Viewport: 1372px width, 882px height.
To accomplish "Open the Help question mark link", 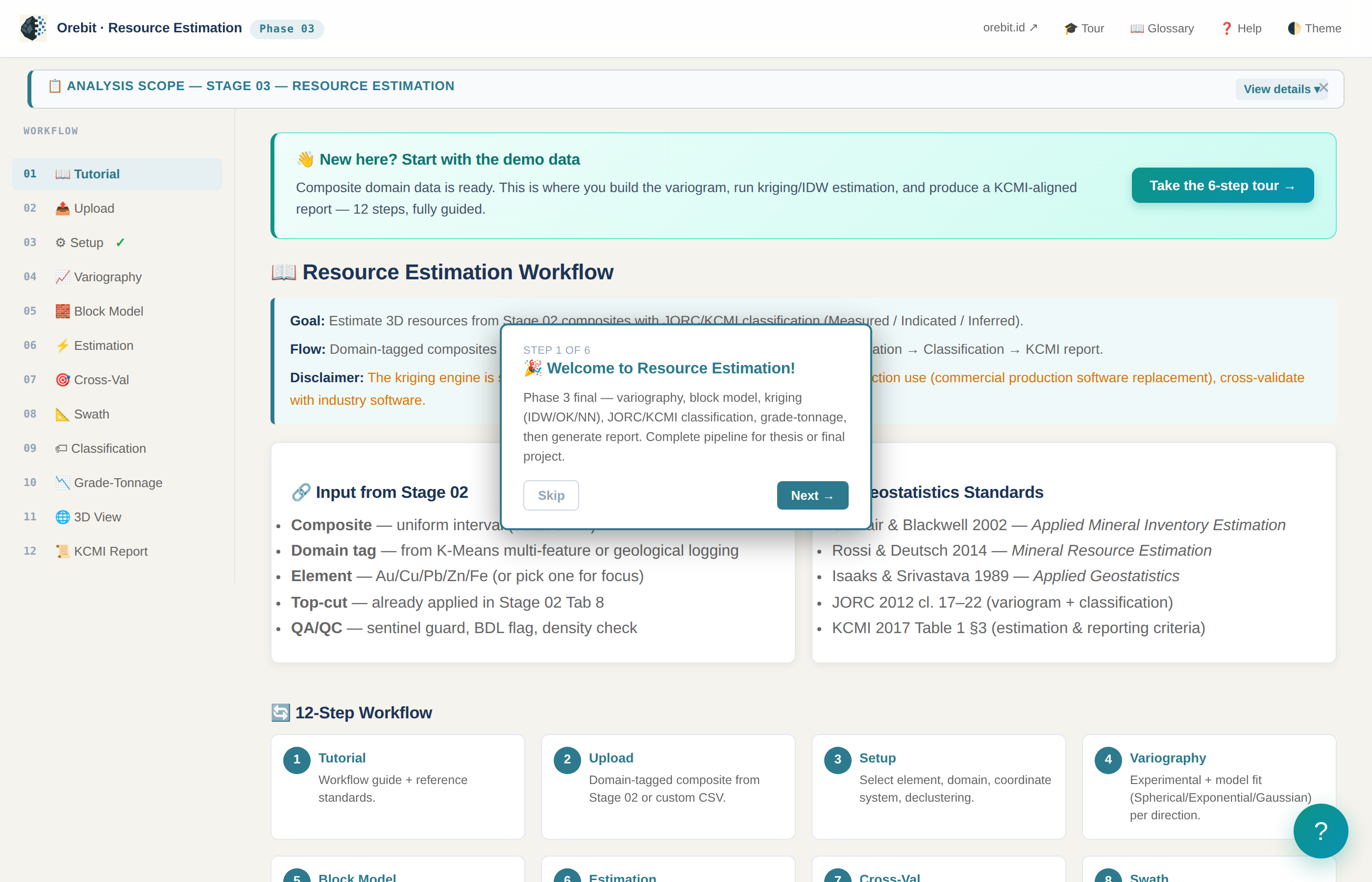I will (1241, 28).
